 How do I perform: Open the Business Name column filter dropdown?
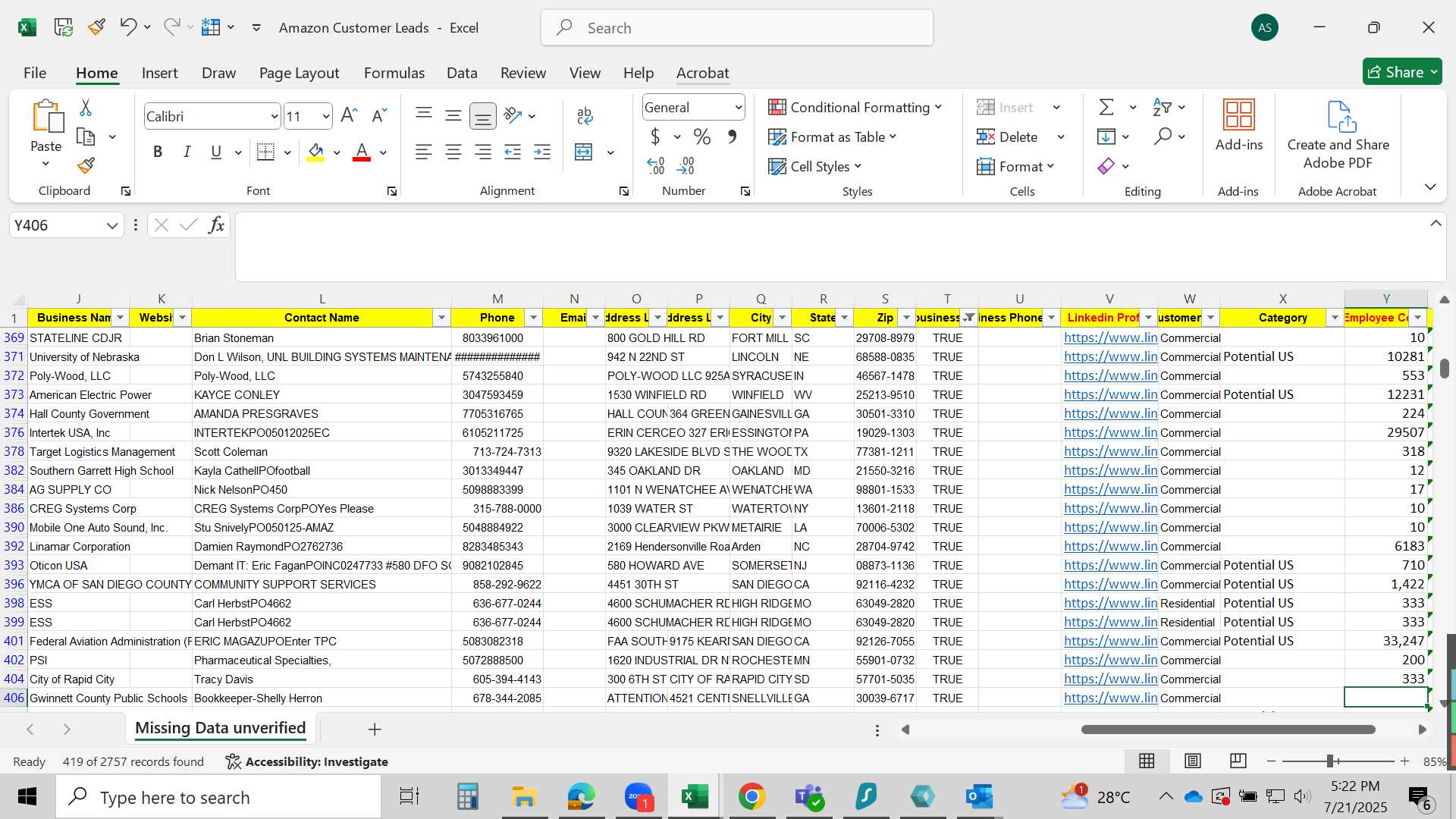[120, 318]
